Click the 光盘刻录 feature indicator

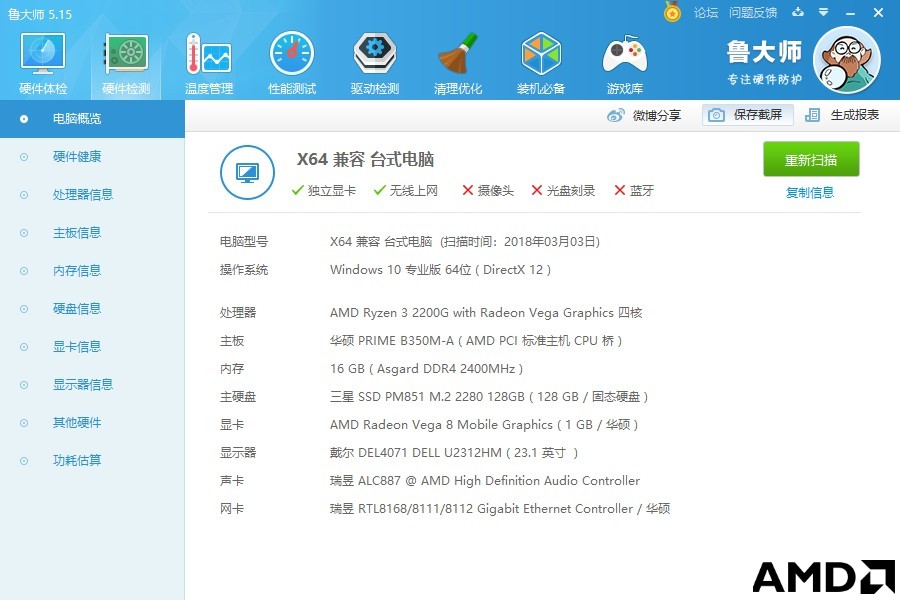coord(563,191)
